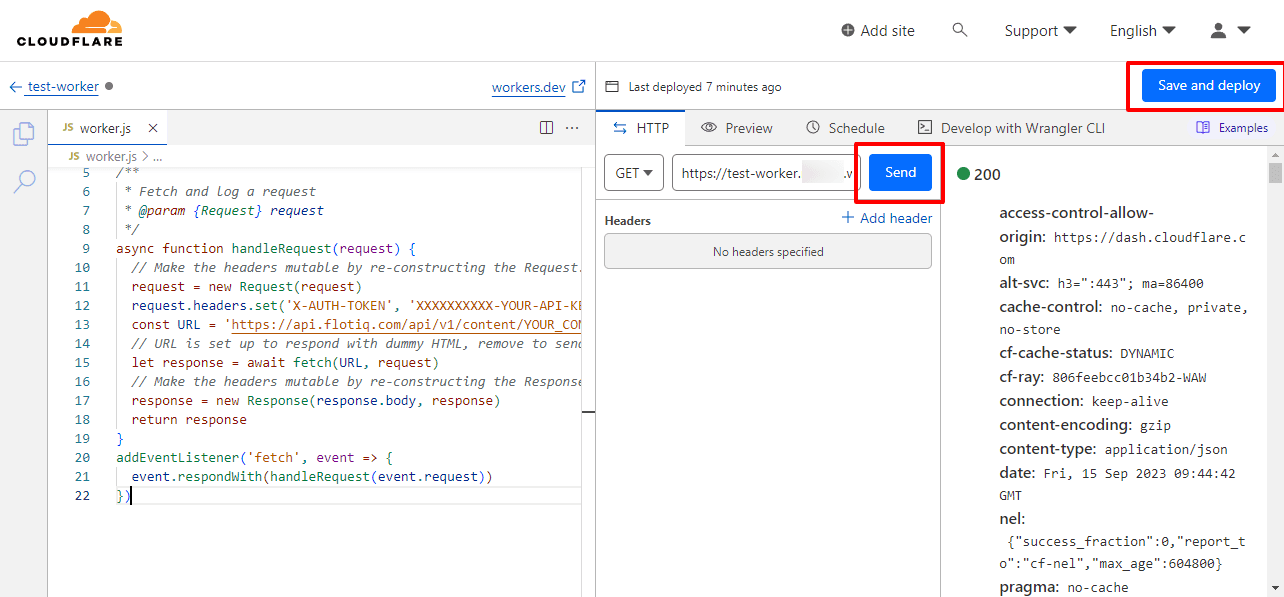
Task: Click the test-worker back link
Action: (63, 87)
